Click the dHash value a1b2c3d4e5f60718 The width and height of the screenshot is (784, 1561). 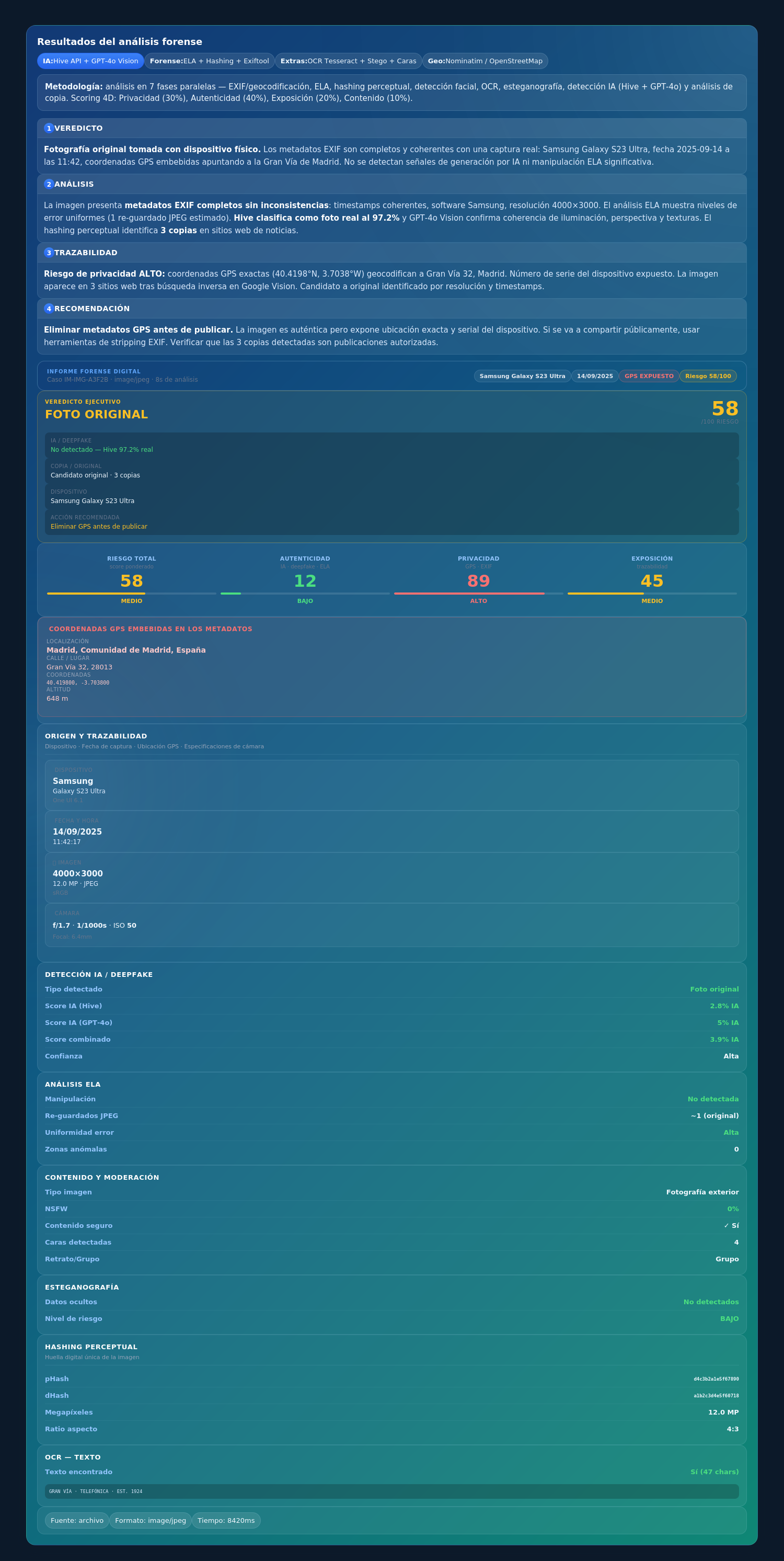tap(716, 1396)
